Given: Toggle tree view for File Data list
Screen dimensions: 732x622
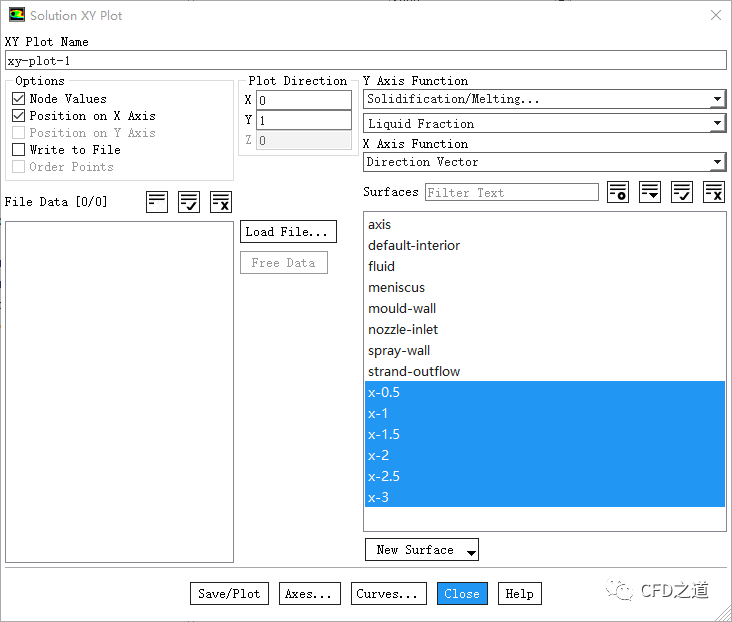Looking at the screenshot, I should pyautogui.click(x=157, y=201).
